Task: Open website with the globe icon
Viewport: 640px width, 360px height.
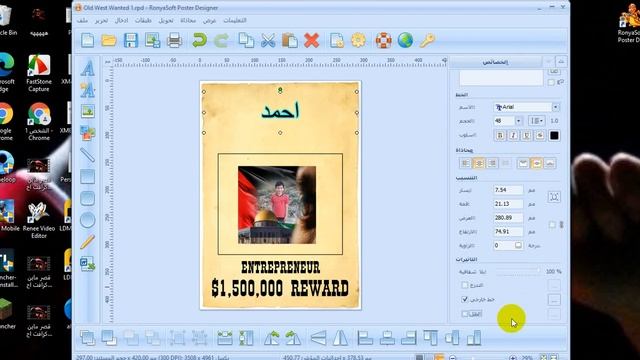Action: click(x=405, y=40)
